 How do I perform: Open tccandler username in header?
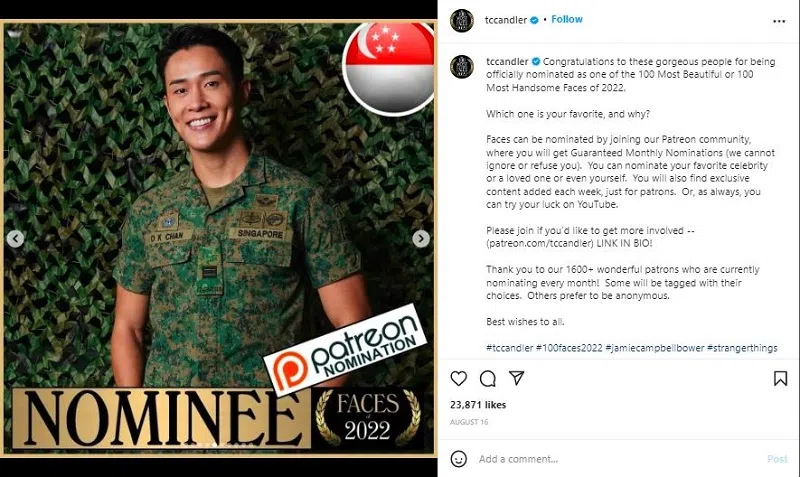[x=506, y=20]
